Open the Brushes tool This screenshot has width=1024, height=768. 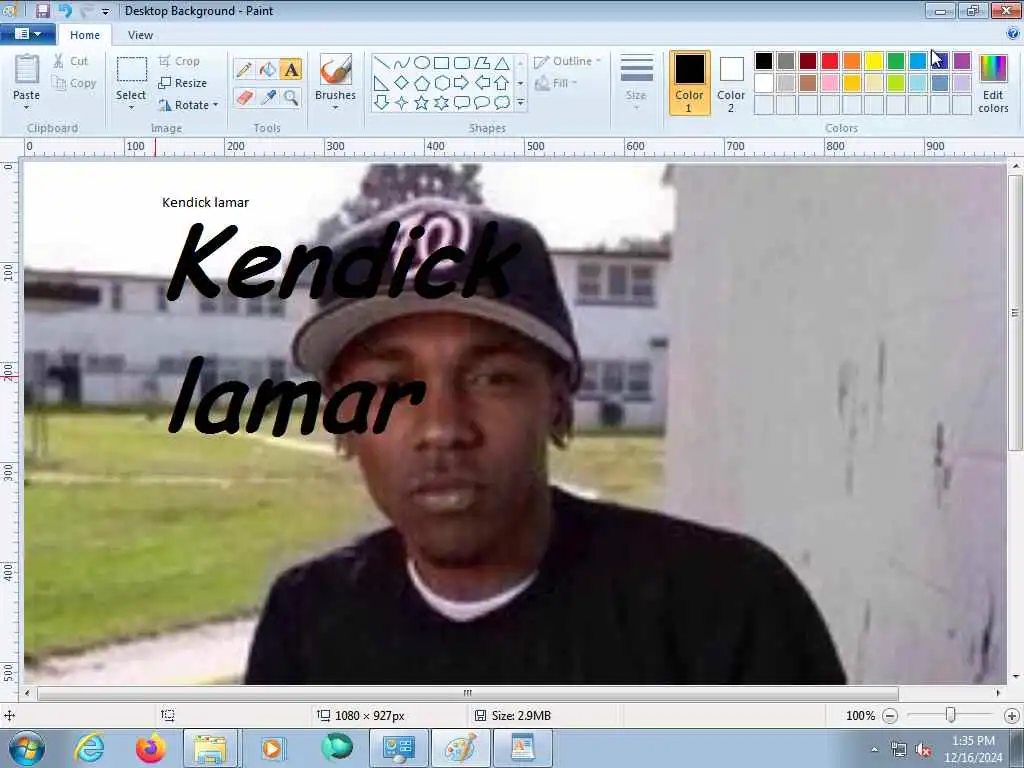pos(336,70)
